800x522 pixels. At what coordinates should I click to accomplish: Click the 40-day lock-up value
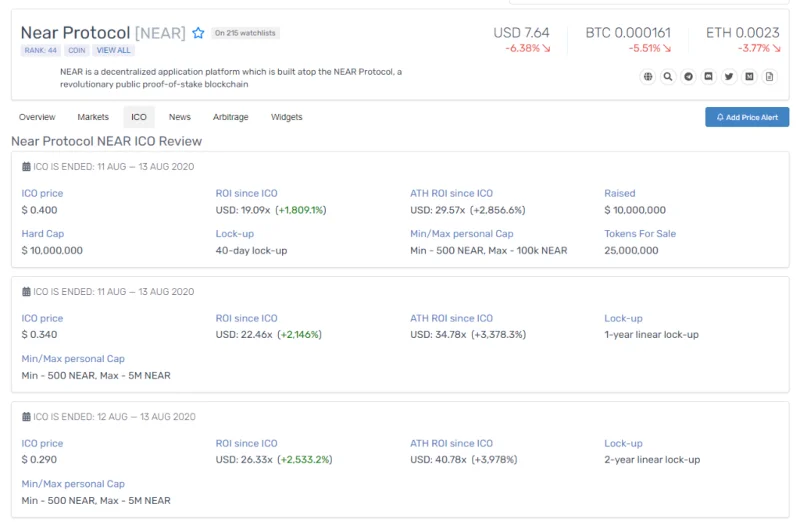pyautogui.click(x=252, y=251)
